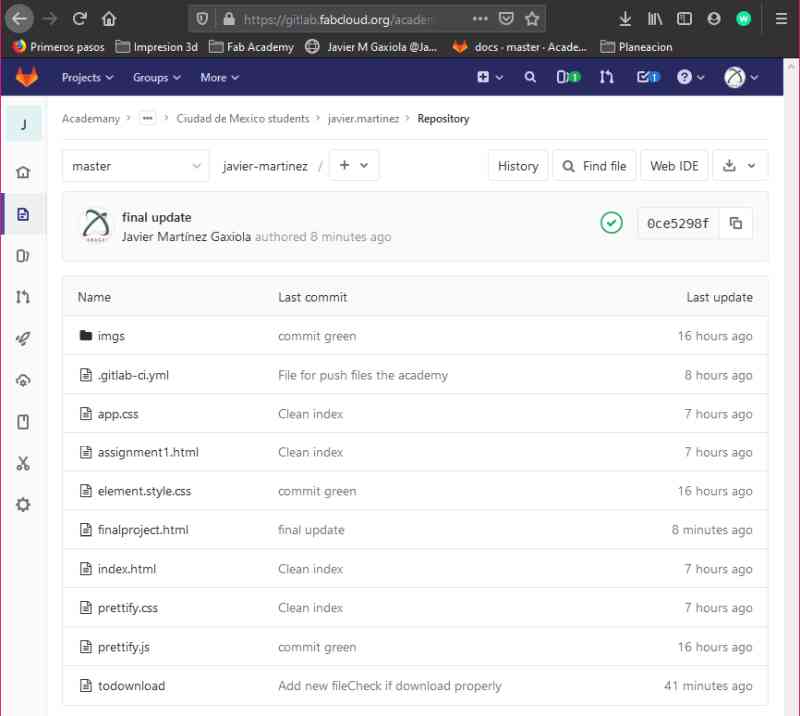Click the Find file button
This screenshot has width=800, height=716.
click(x=594, y=166)
